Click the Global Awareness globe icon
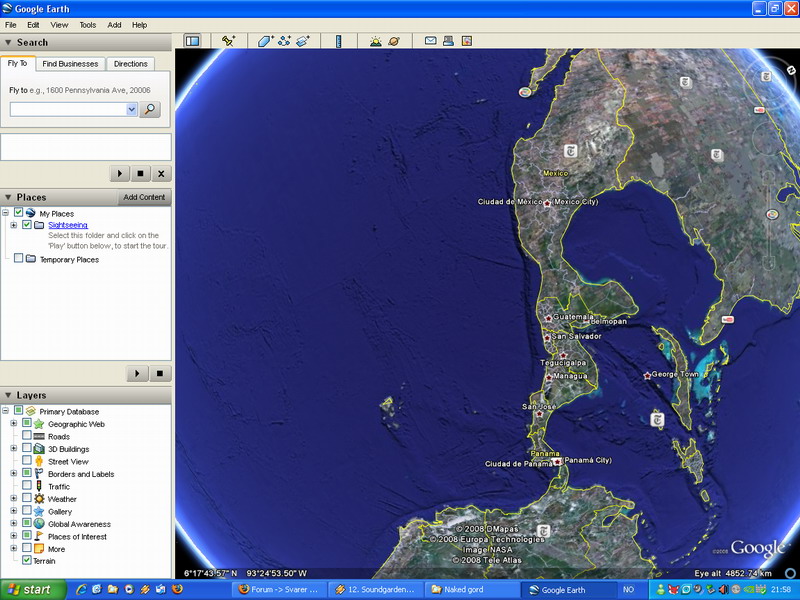This screenshot has width=800, height=600. point(39,523)
